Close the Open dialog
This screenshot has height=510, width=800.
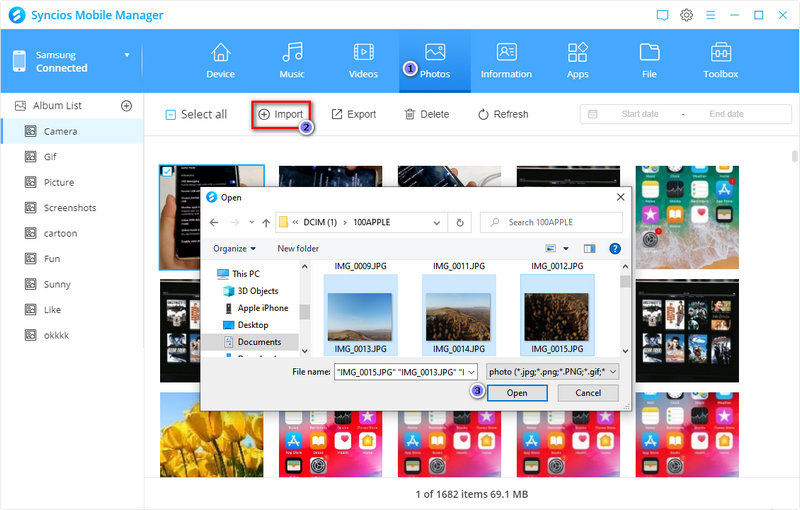[x=620, y=197]
